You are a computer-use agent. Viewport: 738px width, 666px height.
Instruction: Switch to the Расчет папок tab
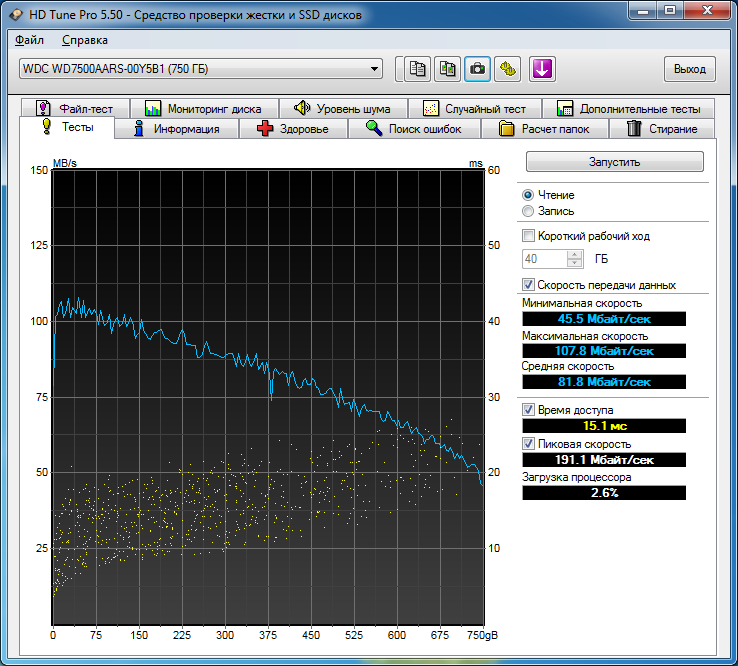click(x=545, y=128)
